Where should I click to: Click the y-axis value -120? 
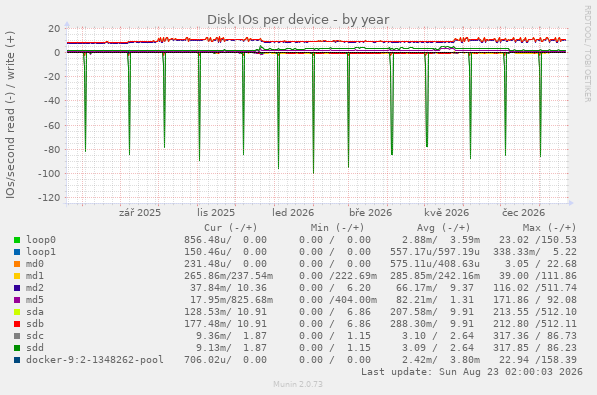[x=49, y=198]
